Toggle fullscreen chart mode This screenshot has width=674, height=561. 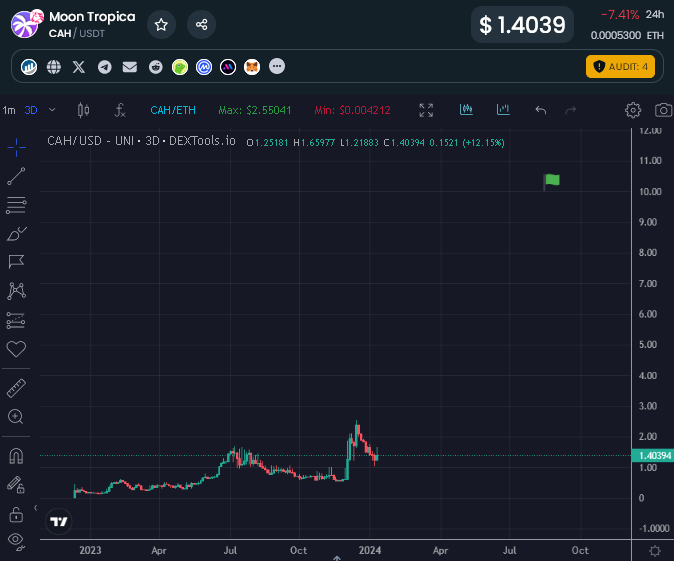pos(426,110)
